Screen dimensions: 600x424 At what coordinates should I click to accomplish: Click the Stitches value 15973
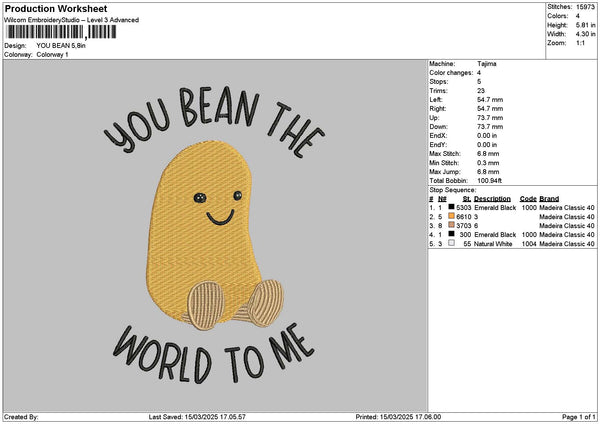pos(586,5)
